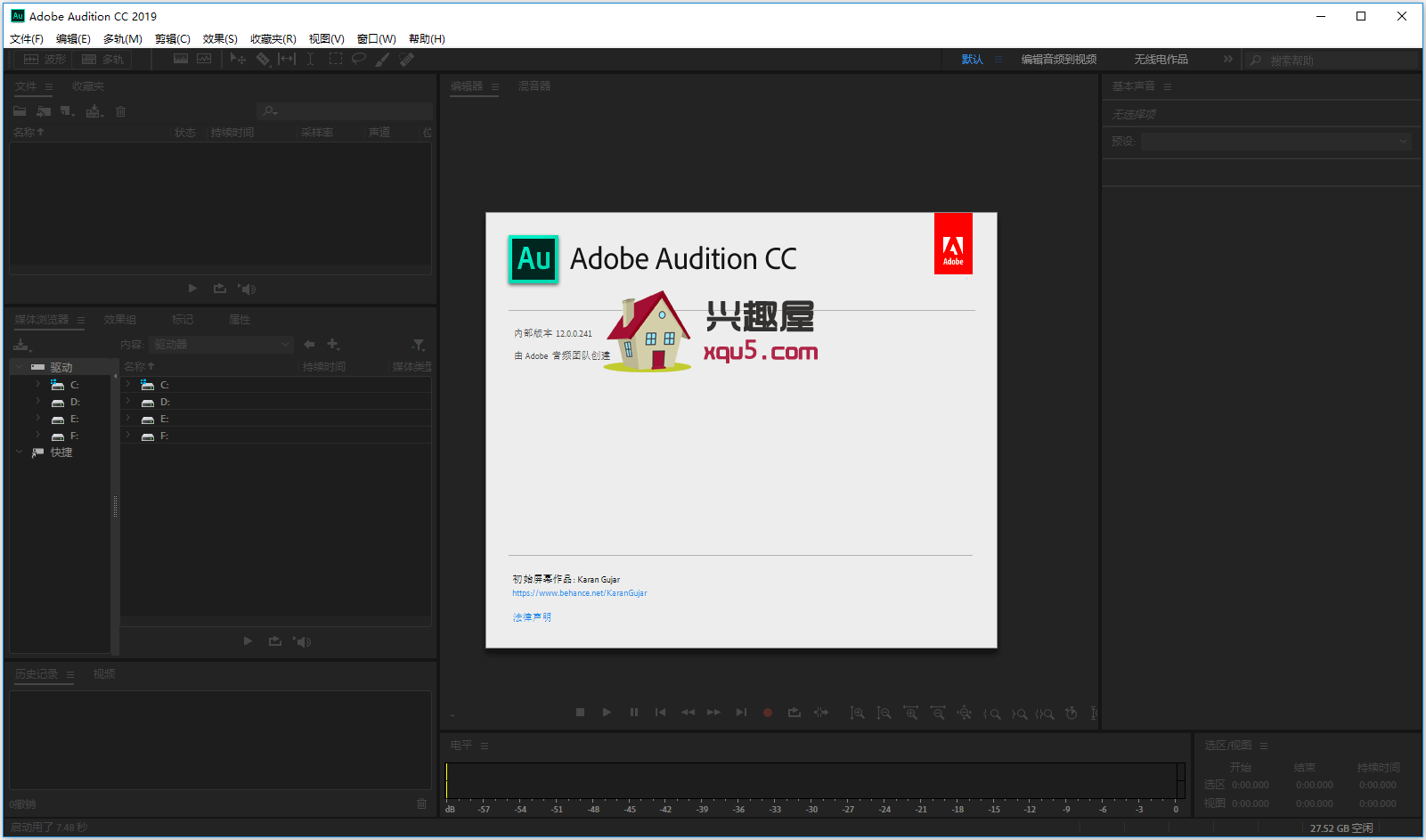Image resolution: width=1426 pixels, height=840 pixels.
Task: Click Zoom Out Time icon
Action: tap(938, 713)
